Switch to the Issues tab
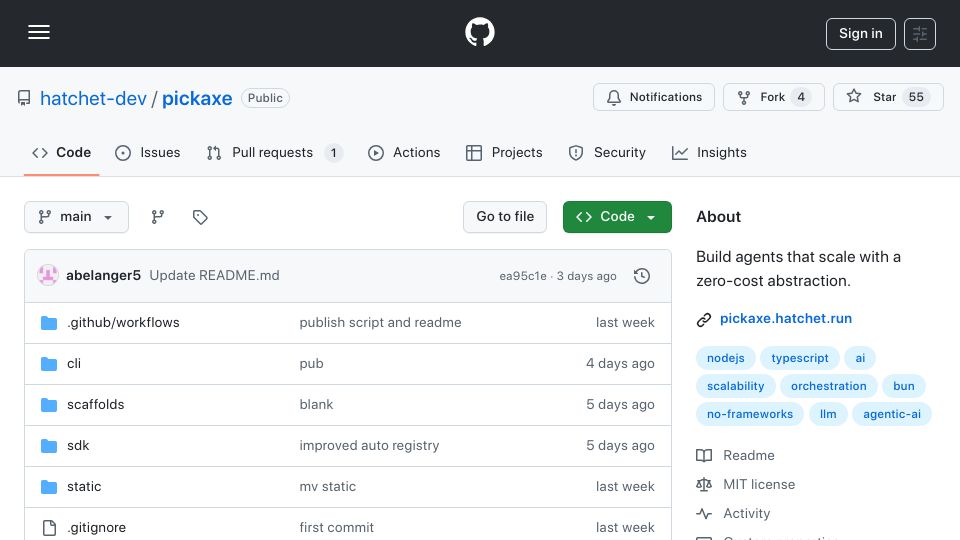This screenshot has height=540, width=960. click(x=148, y=152)
